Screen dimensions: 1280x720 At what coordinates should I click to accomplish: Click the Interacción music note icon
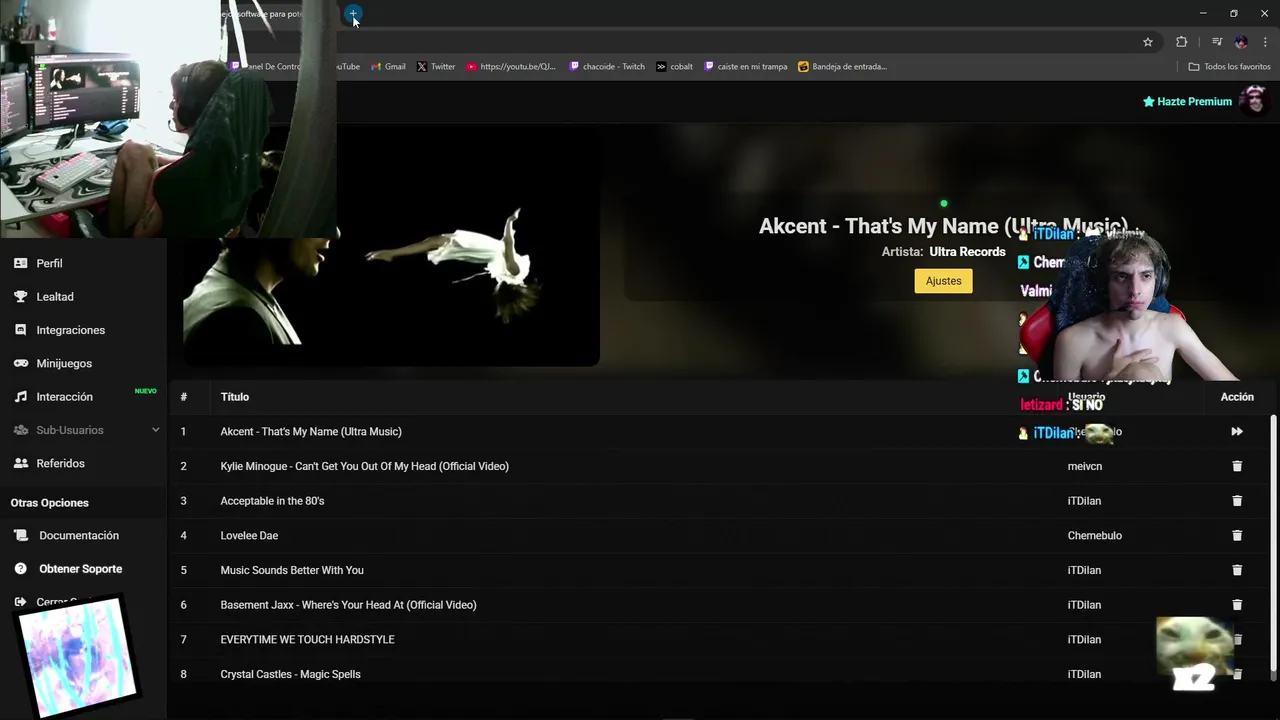point(20,397)
